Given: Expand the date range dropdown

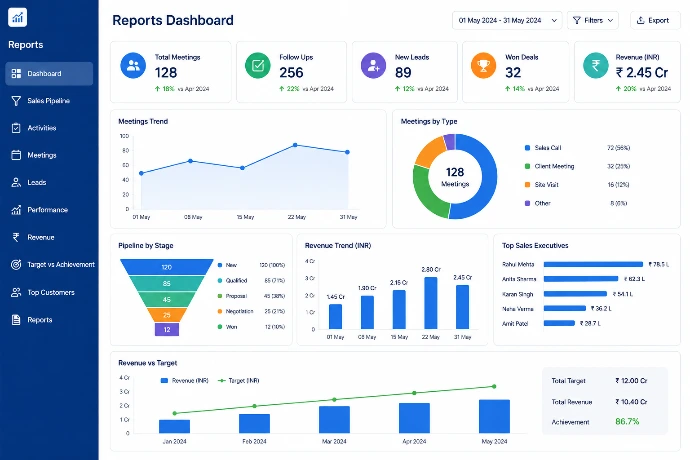Looking at the screenshot, I should [507, 20].
